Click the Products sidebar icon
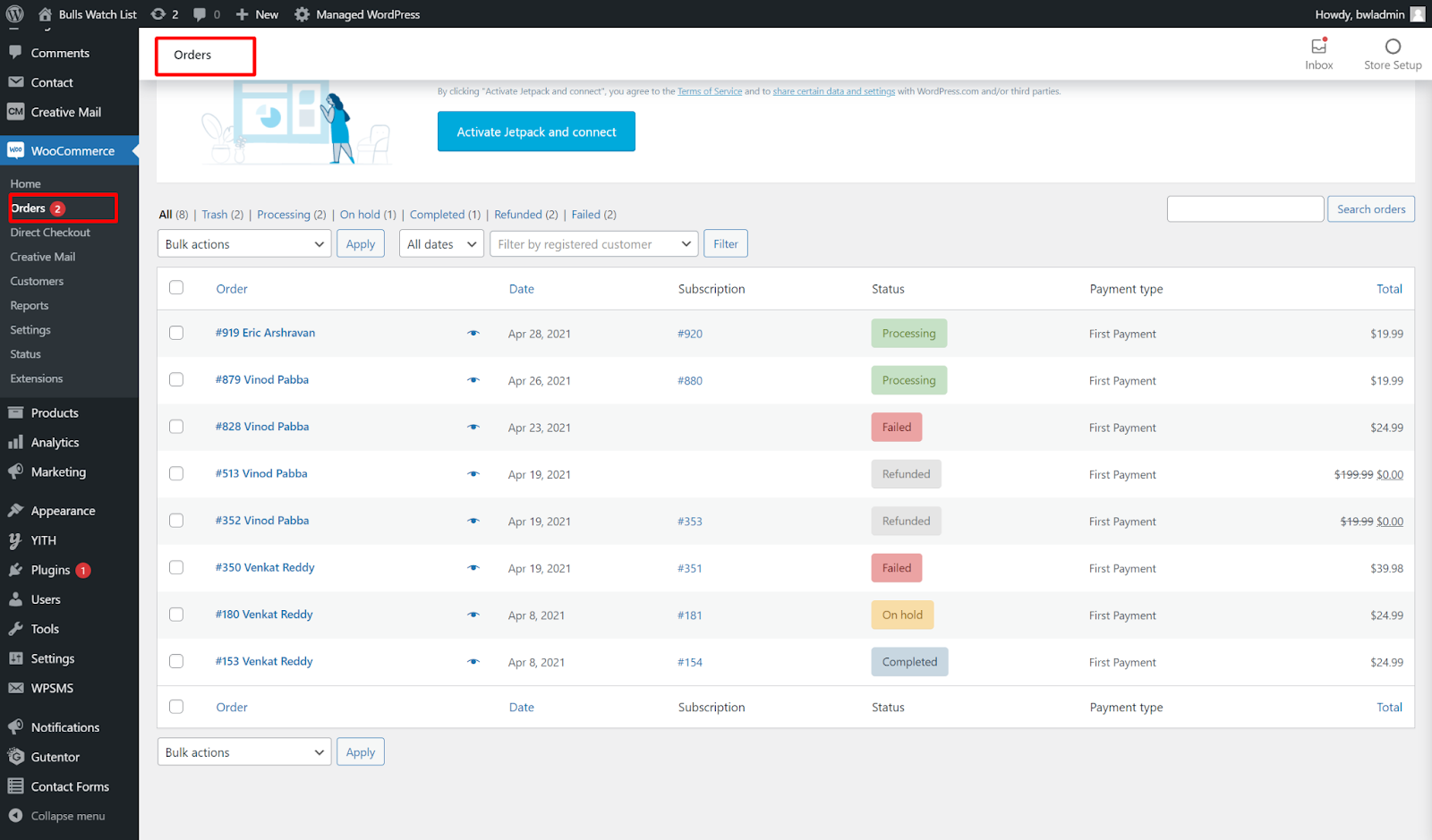 (15, 412)
